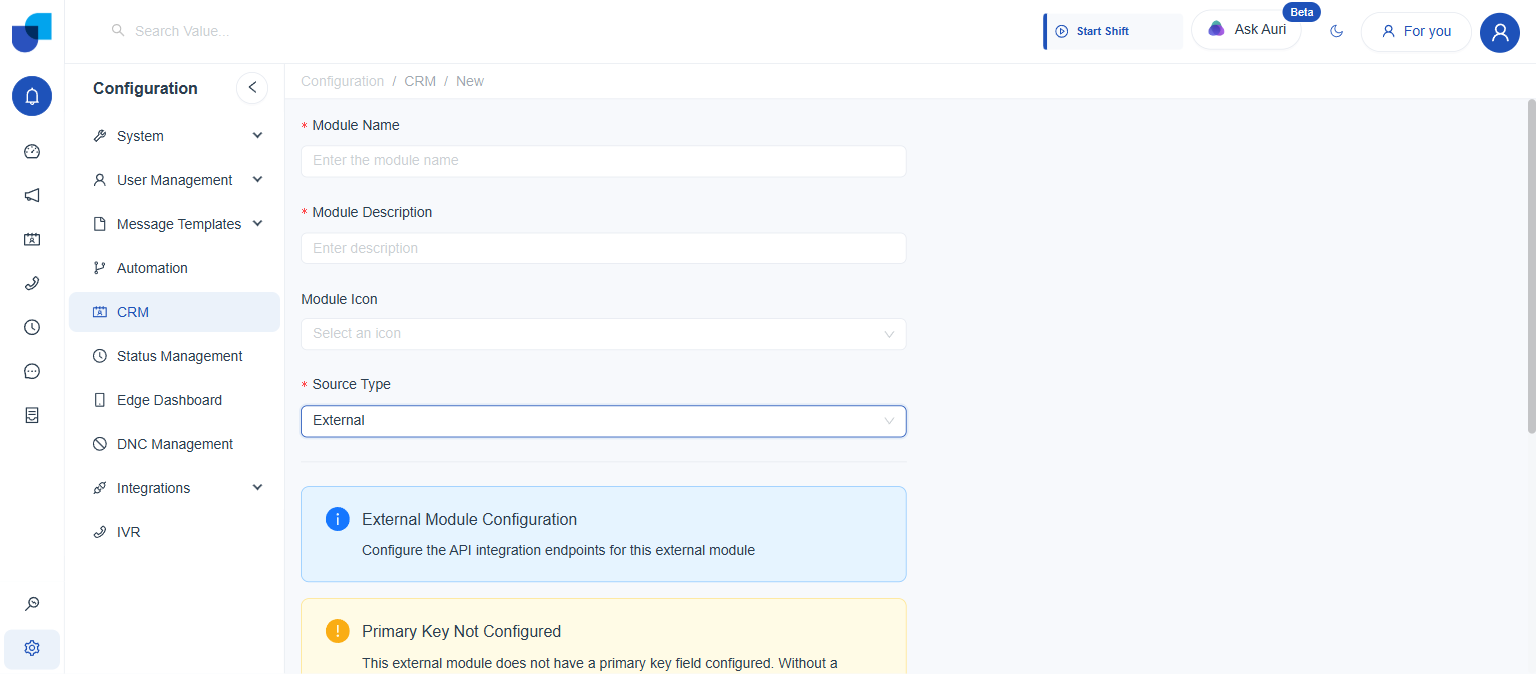Click the orange warning icon in Primary Key notice
The width and height of the screenshot is (1536, 674).
338,631
